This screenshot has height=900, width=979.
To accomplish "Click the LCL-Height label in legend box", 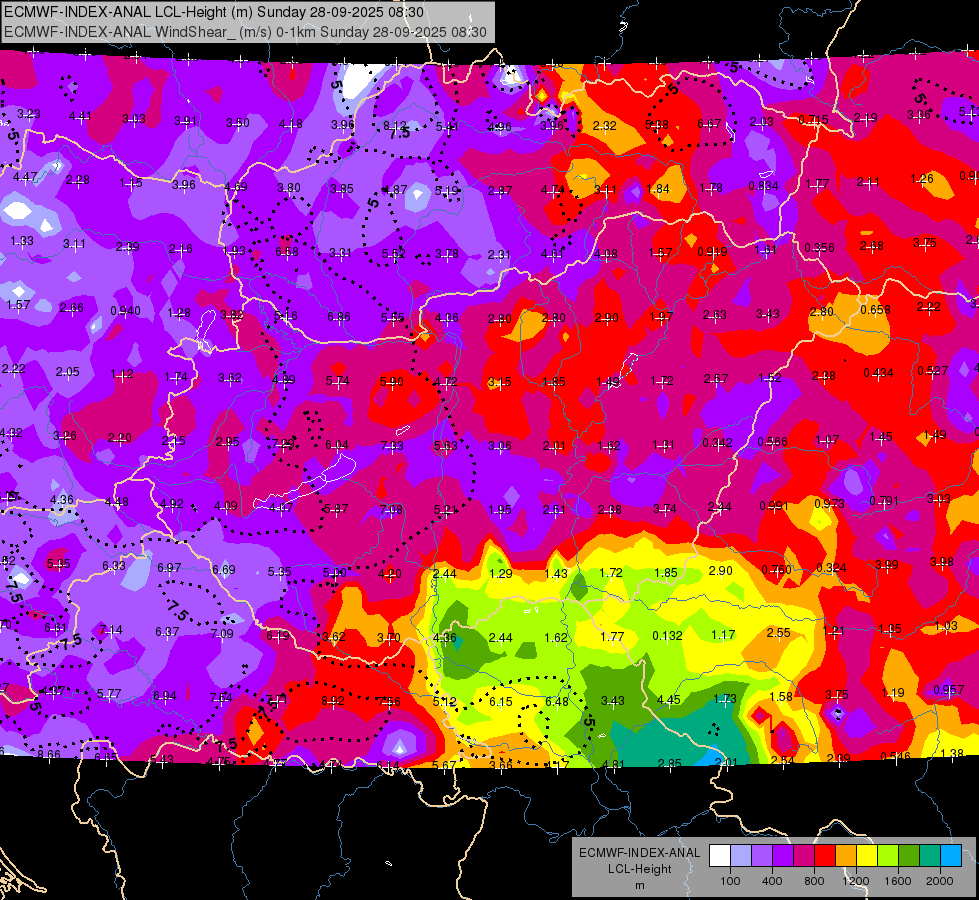I will 639,869.
